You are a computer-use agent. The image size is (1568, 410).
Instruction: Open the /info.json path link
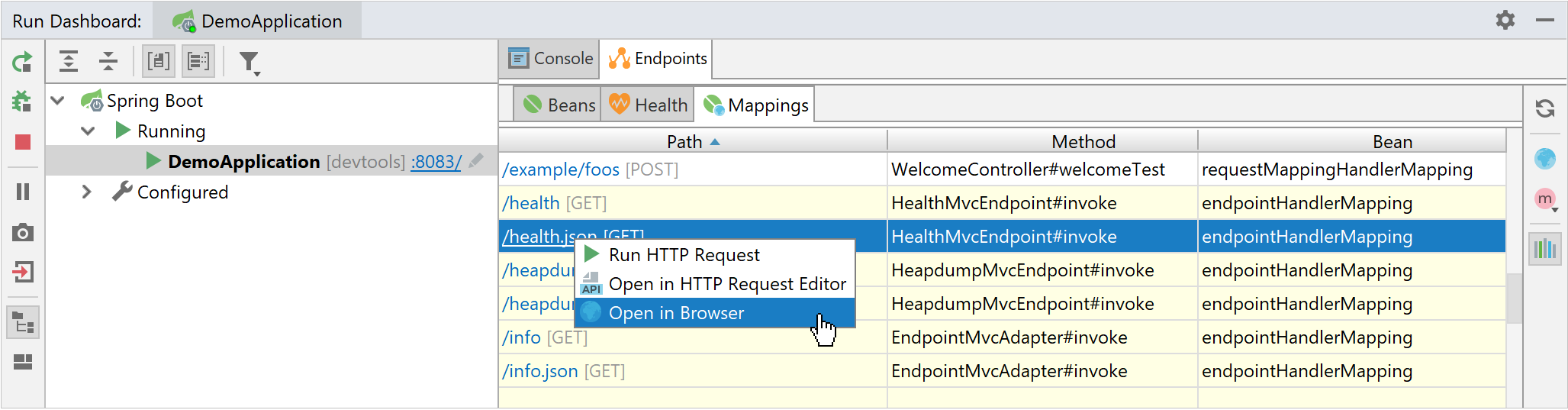point(540,371)
